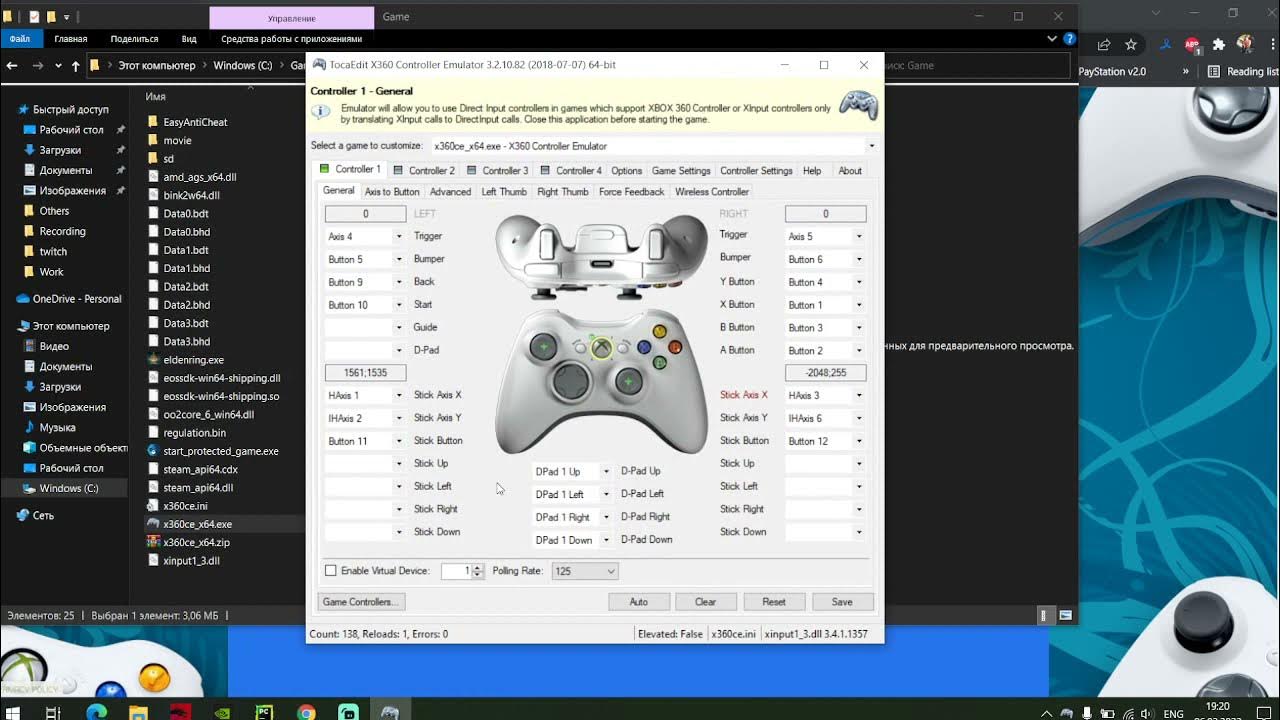The width and height of the screenshot is (1280, 720).
Task: Switch Explorer to details view icon
Action: (1044, 616)
